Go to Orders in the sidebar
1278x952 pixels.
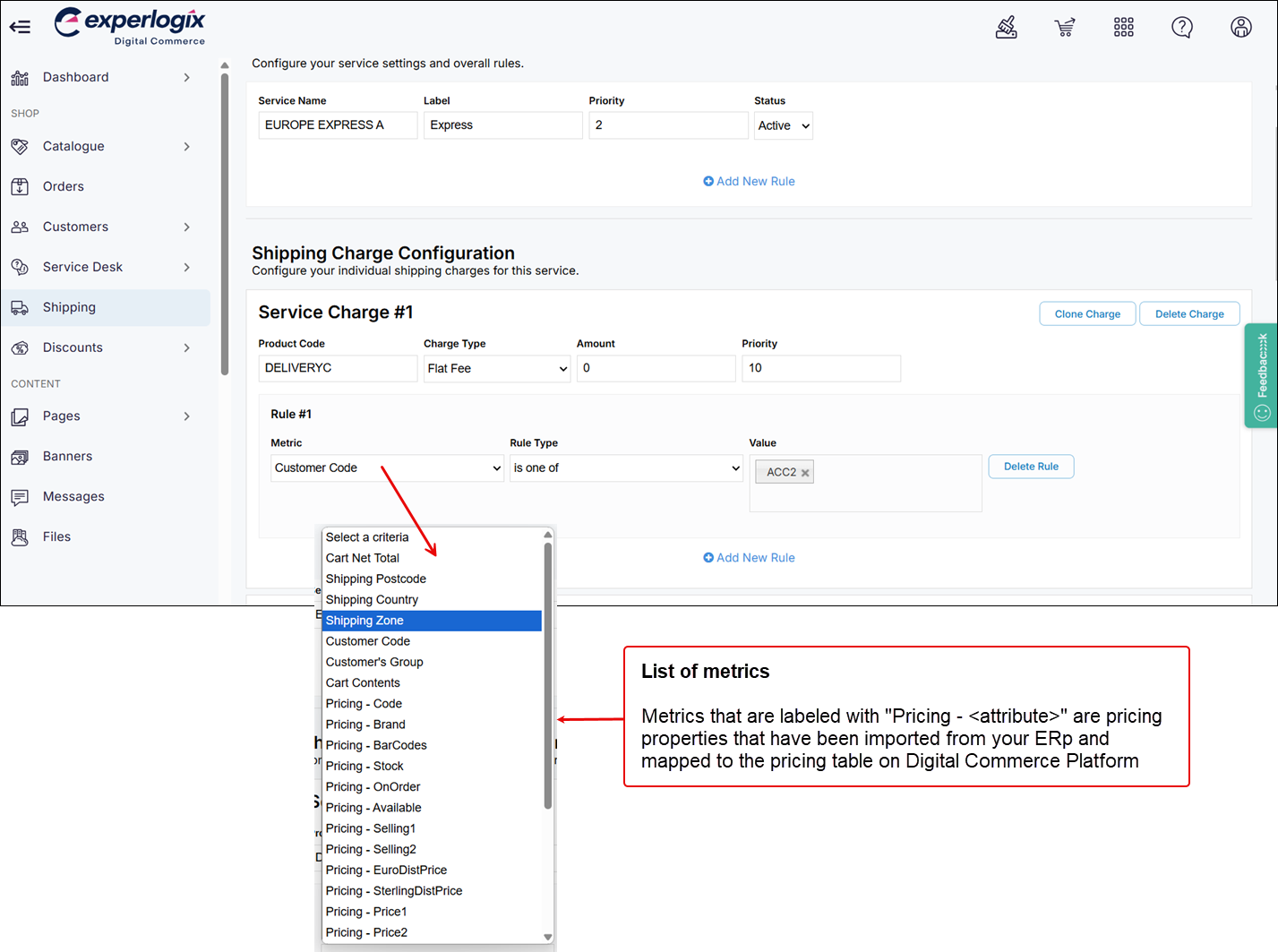[64, 186]
